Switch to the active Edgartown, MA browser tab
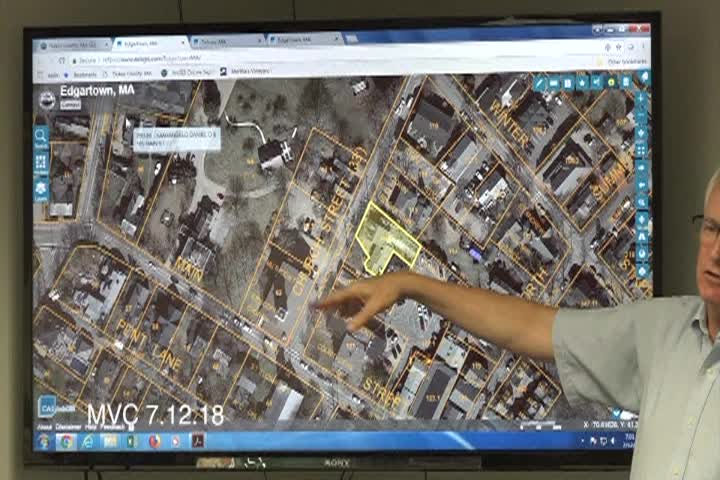Image resolution: width=720 pixels, height=480 pixels. pyautogui.click(x=150, y=44)
